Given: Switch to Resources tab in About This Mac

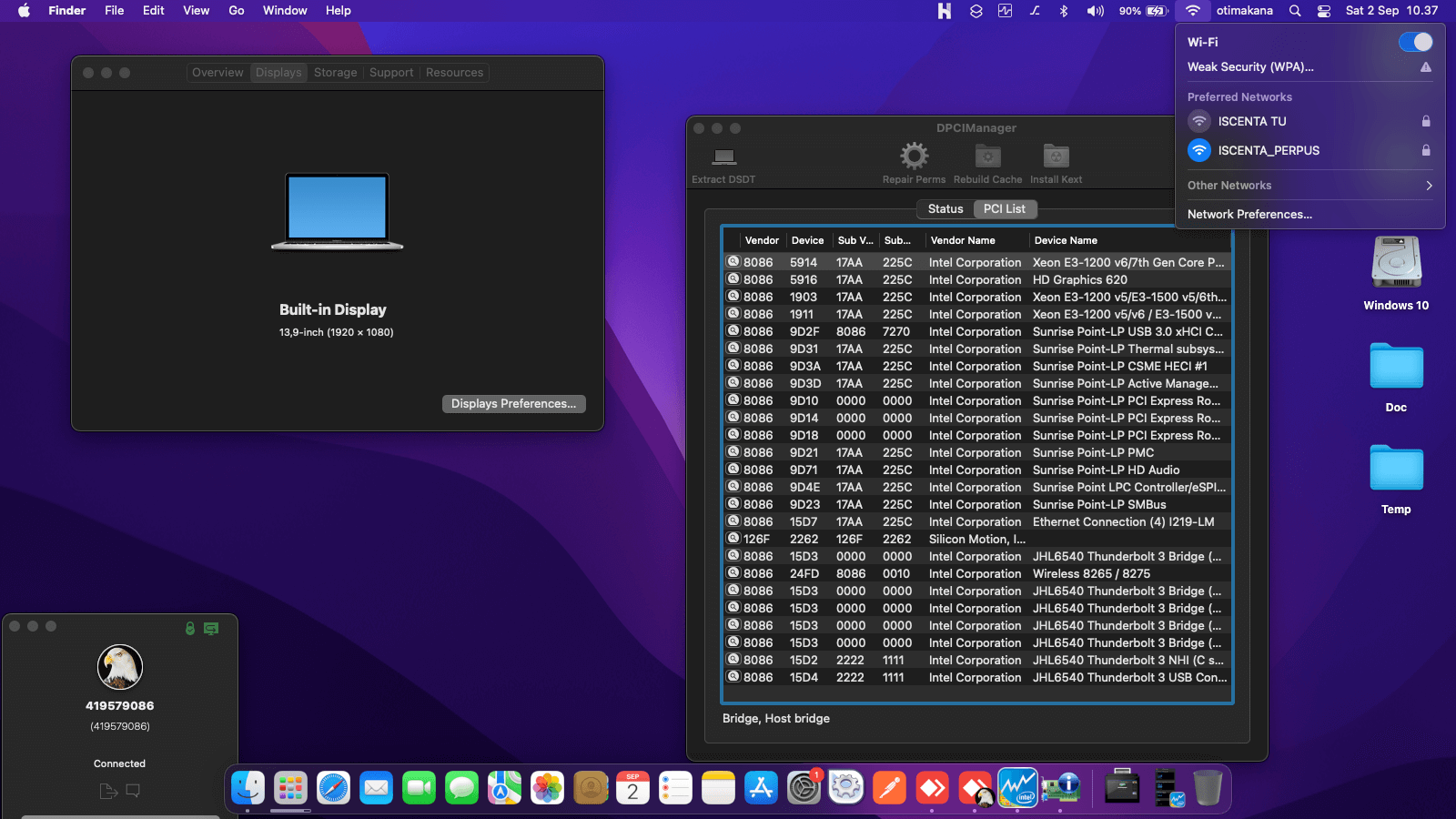Looking at the screenshot, I should [454, 73].
